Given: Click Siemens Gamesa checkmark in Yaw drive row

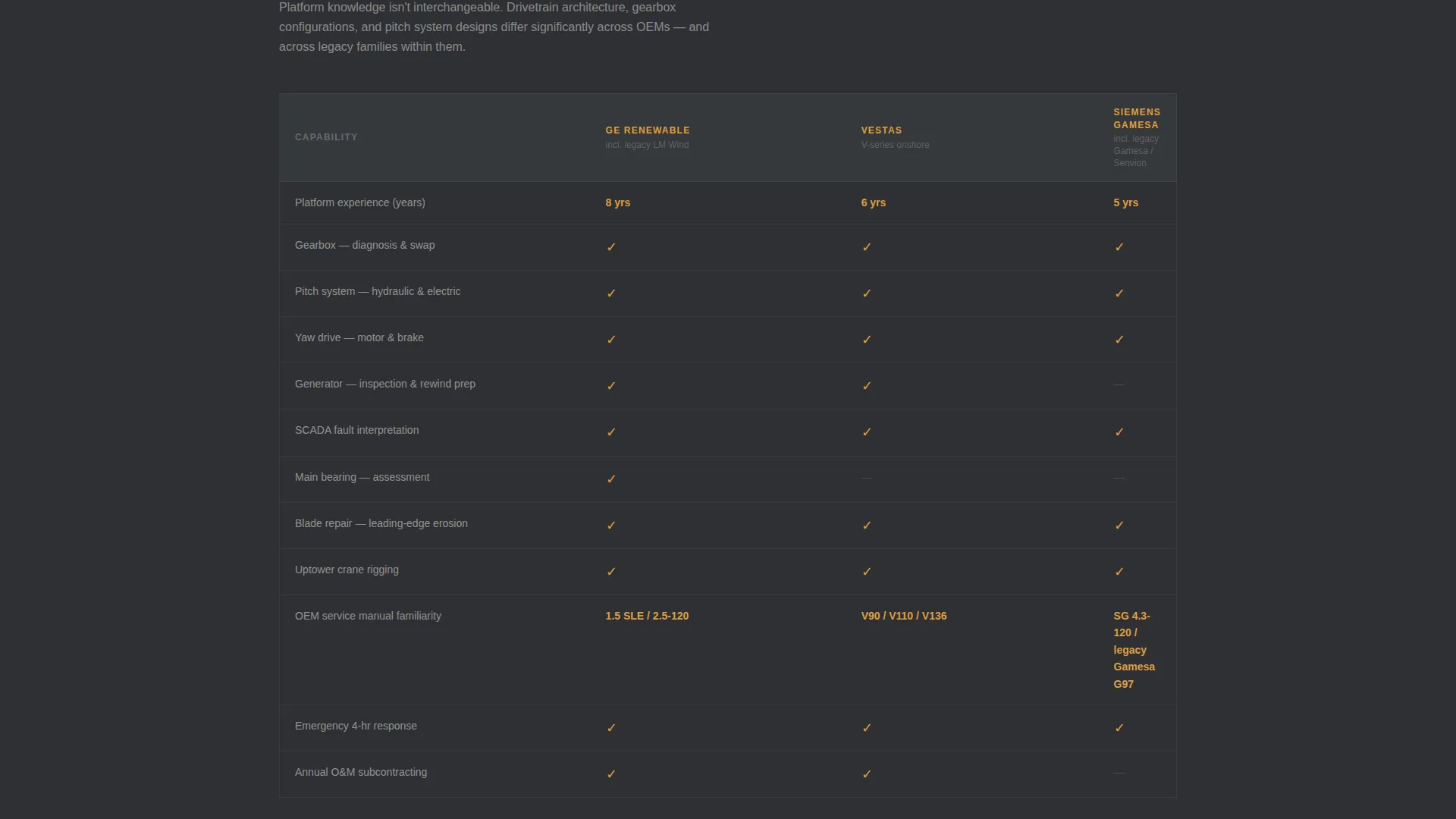Looking at the screenshot, I should coord(1119,340).
